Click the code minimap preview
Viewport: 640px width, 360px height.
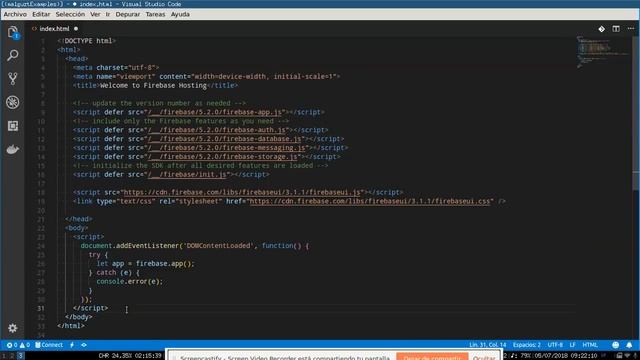click(602, 52)
